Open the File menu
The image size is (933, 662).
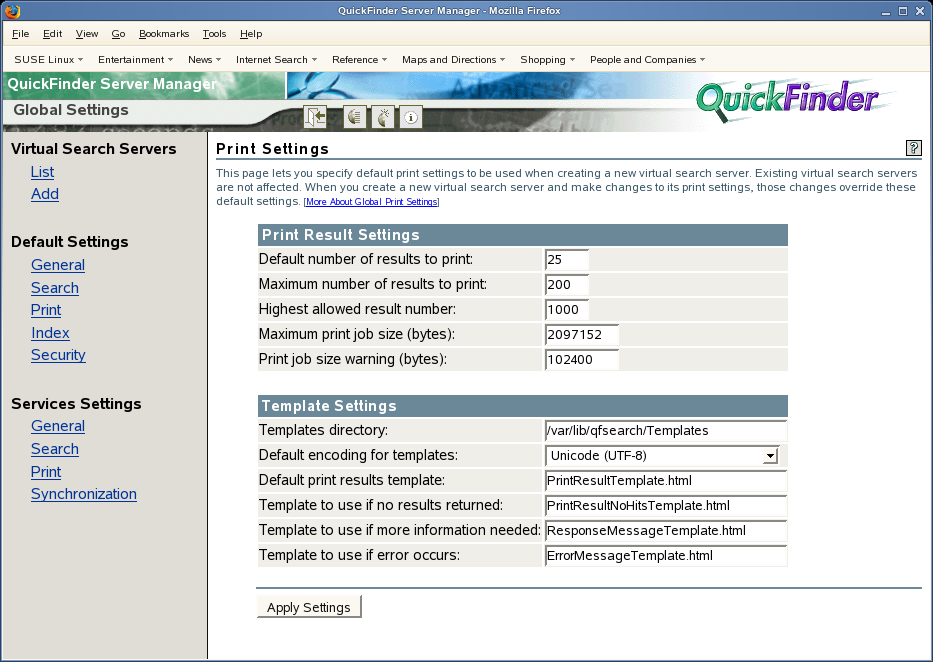pyautogui.click(x=21, y=34)
